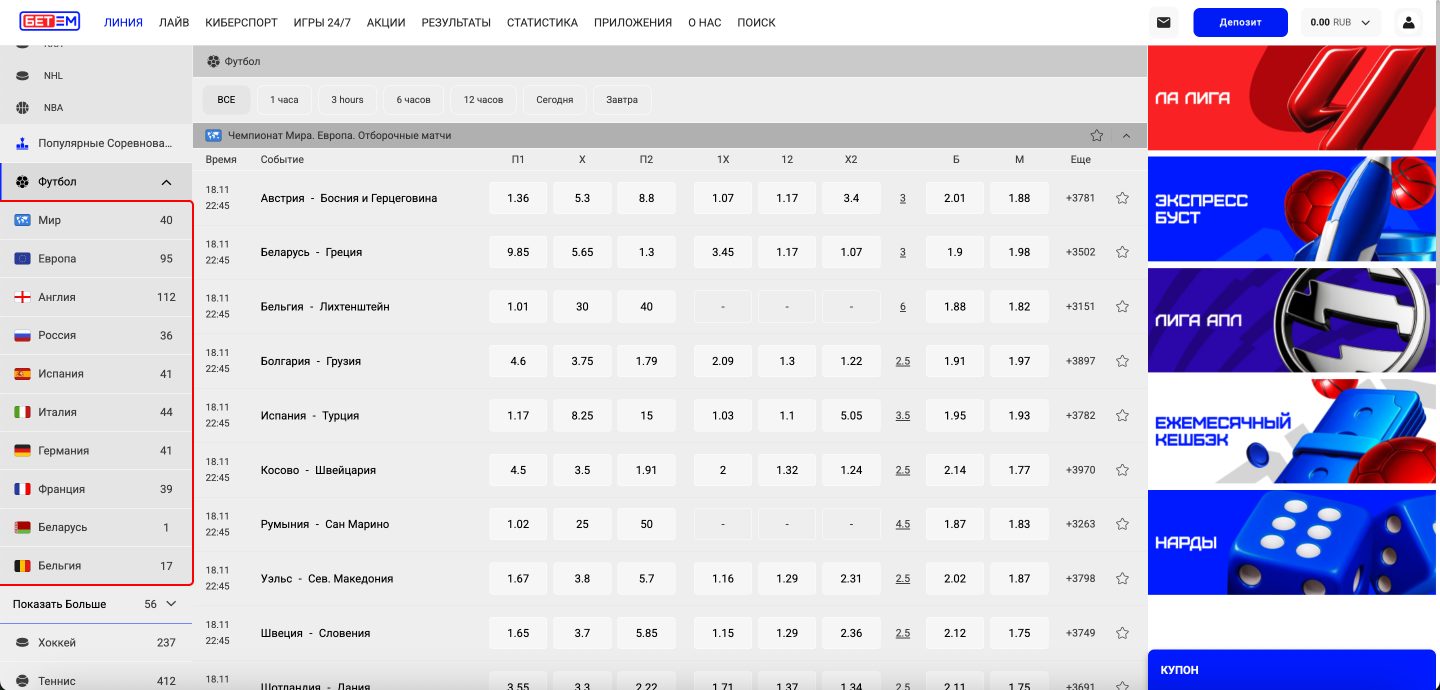
Task: Click the BETEM logo
Action: [49, 22]
